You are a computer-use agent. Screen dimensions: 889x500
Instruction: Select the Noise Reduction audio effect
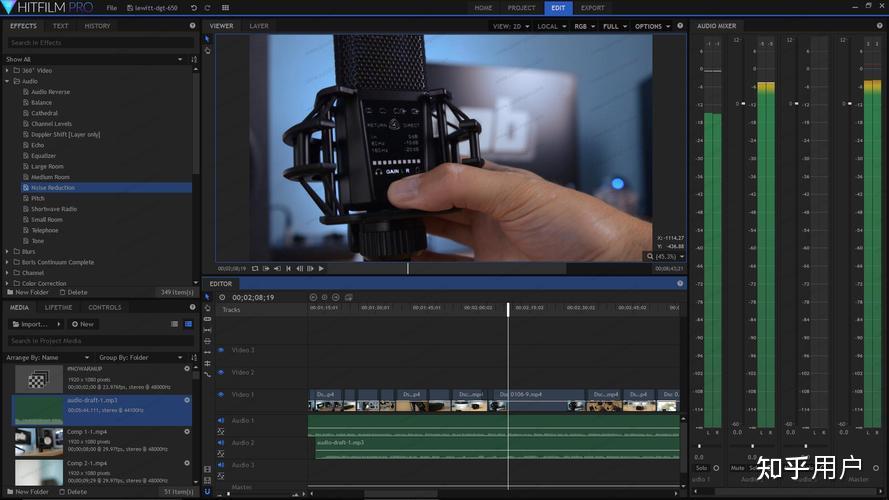click(x=52, y=188)
